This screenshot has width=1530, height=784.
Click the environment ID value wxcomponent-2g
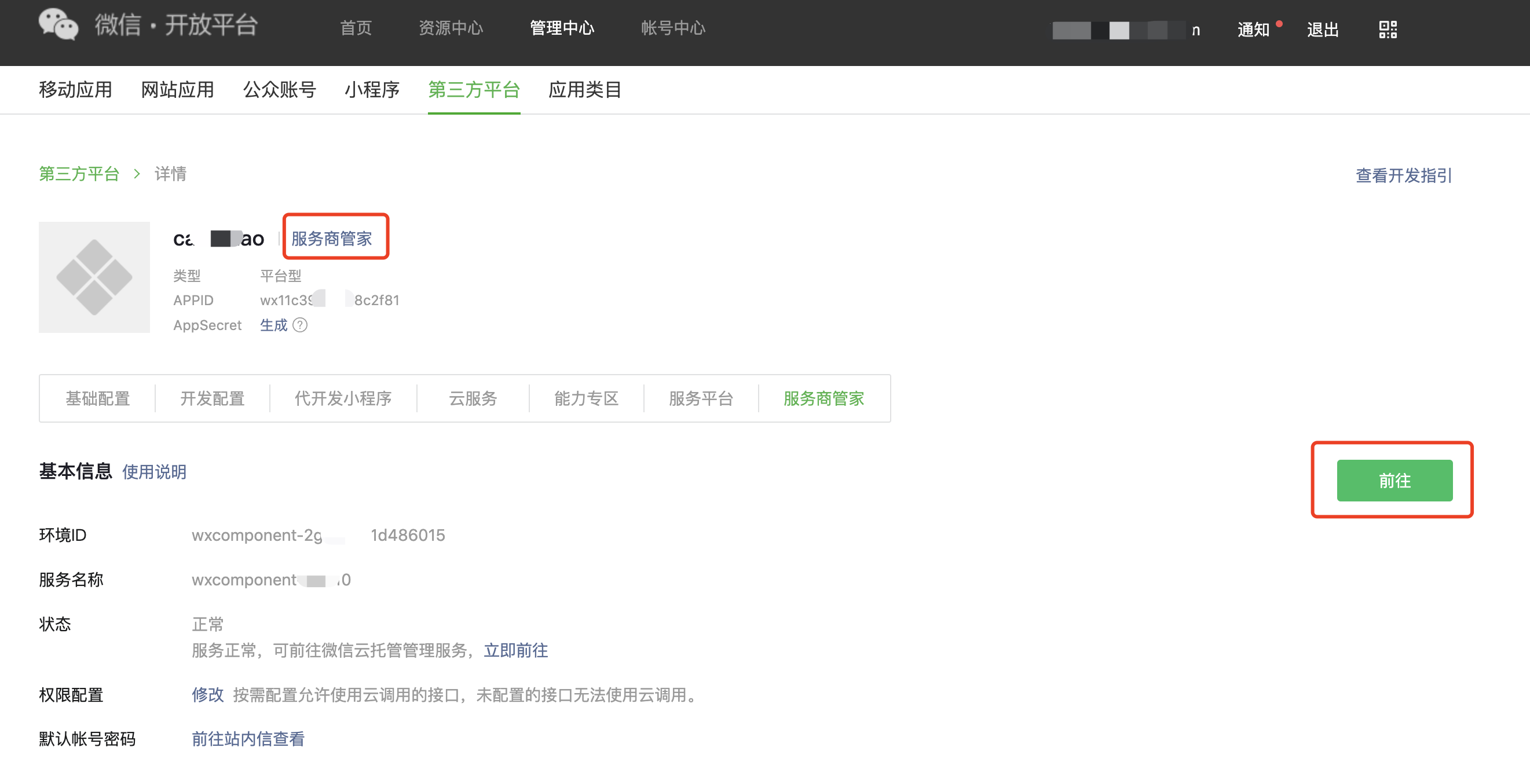(x=319, y=535)
